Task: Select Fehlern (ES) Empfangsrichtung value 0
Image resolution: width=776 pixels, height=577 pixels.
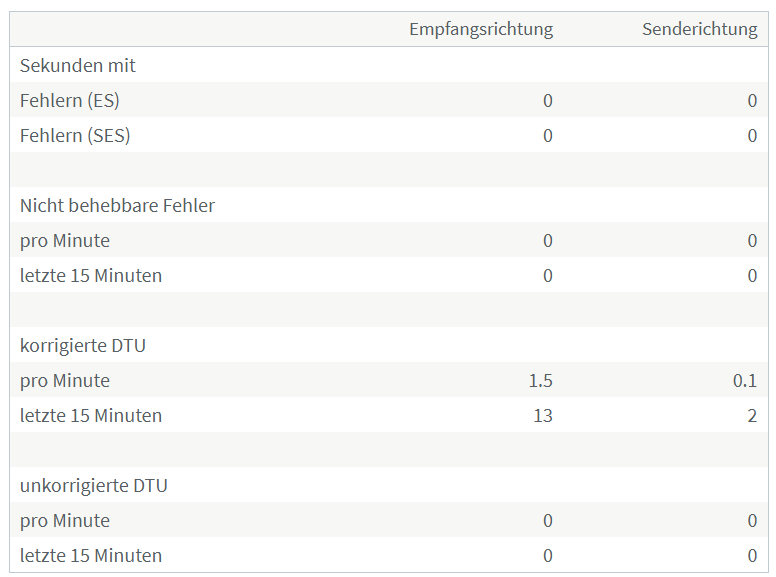Action: click(547, 100)
